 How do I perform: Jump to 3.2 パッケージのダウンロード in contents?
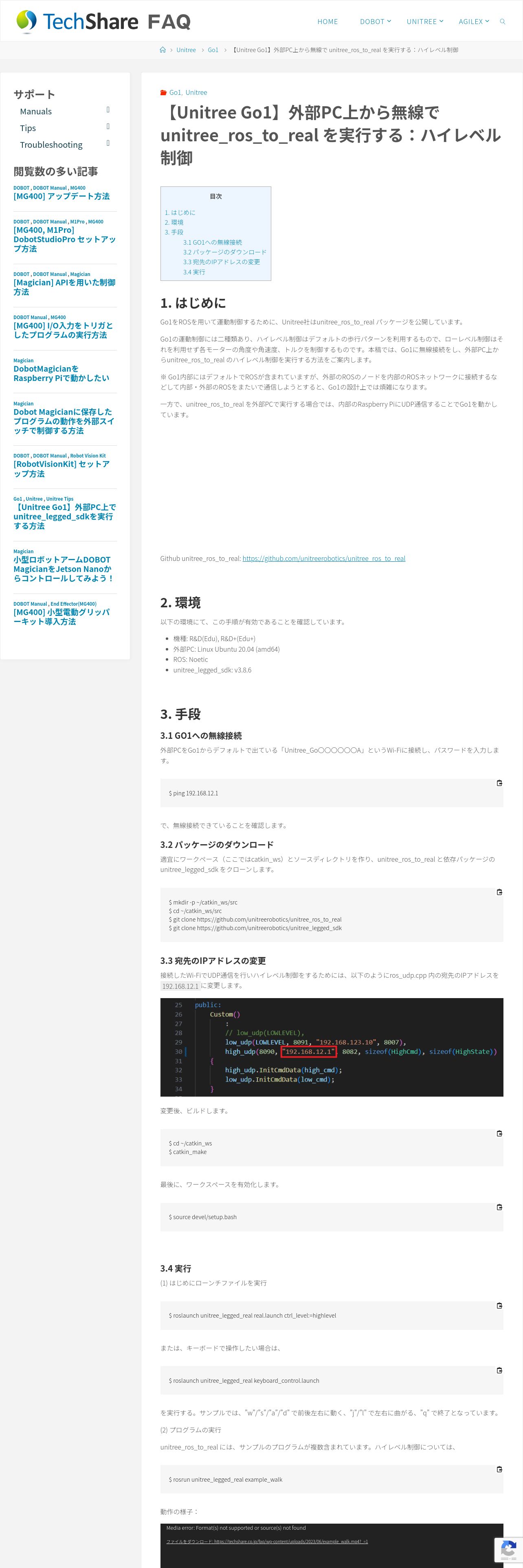pyautogui.click(x=225, y=252)
